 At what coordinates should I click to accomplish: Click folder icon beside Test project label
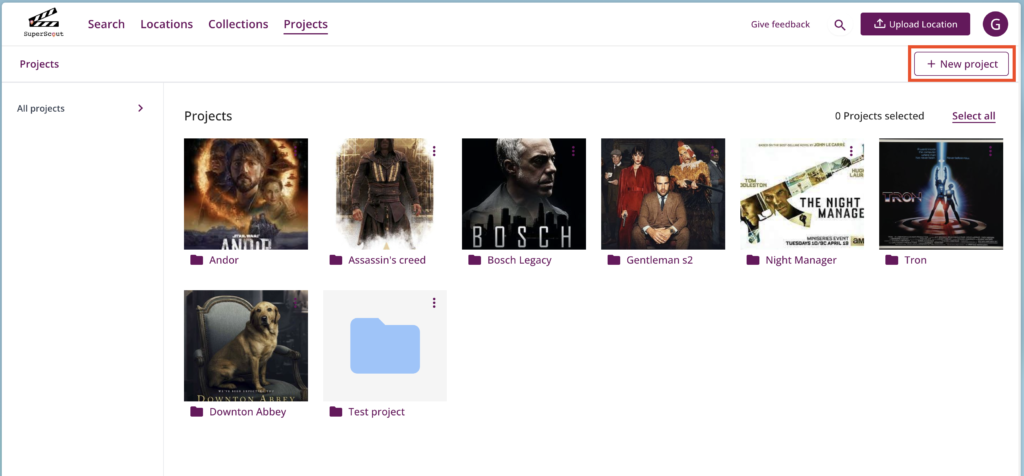(336, 412)
